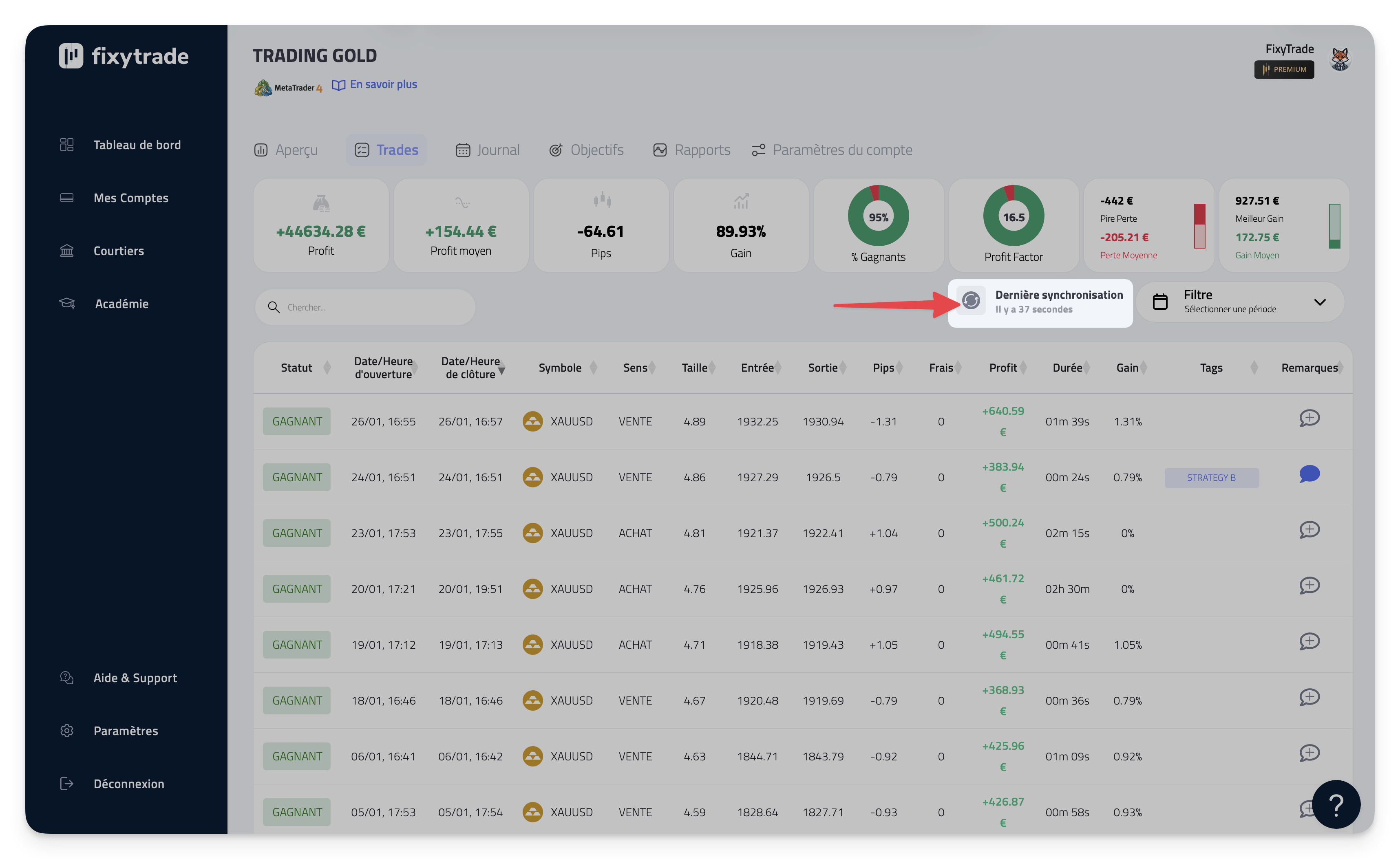1400x859 pixels.
Task: Sort by the Date/Heure de clôture column
Action: 472,368
